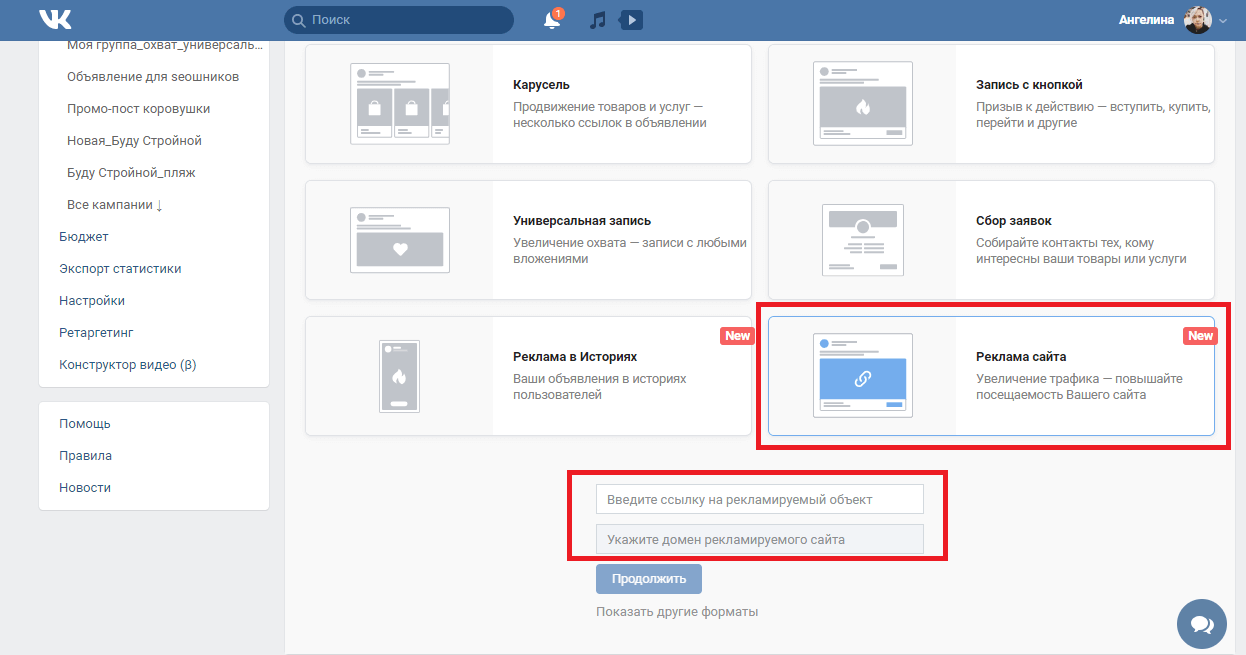Click the Универсальная запись heart illustration
The height and width of the screenshot is (655, 1246).
(x=400, y=240)
